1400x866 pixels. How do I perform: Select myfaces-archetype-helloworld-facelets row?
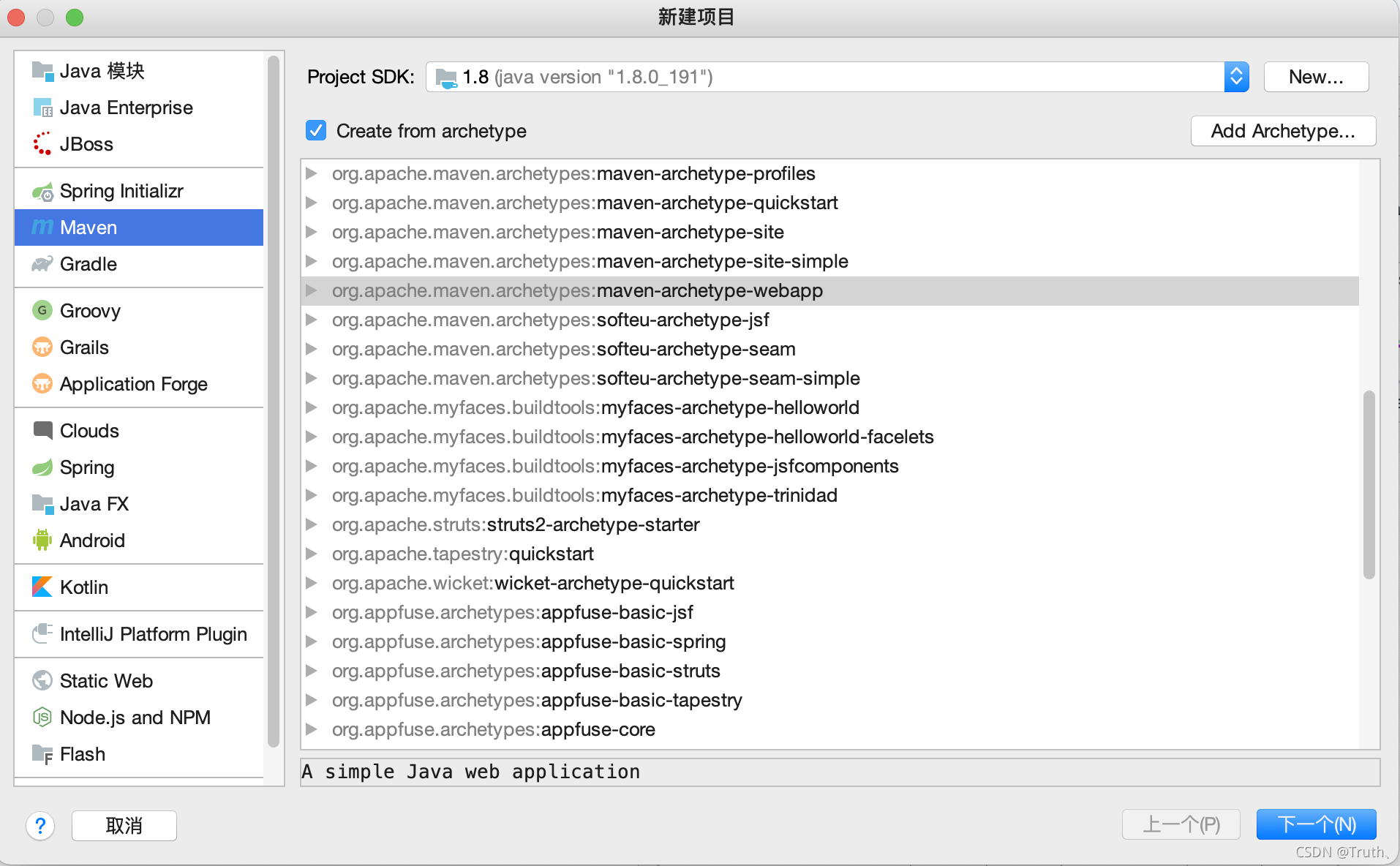click(x=829, y=437)
